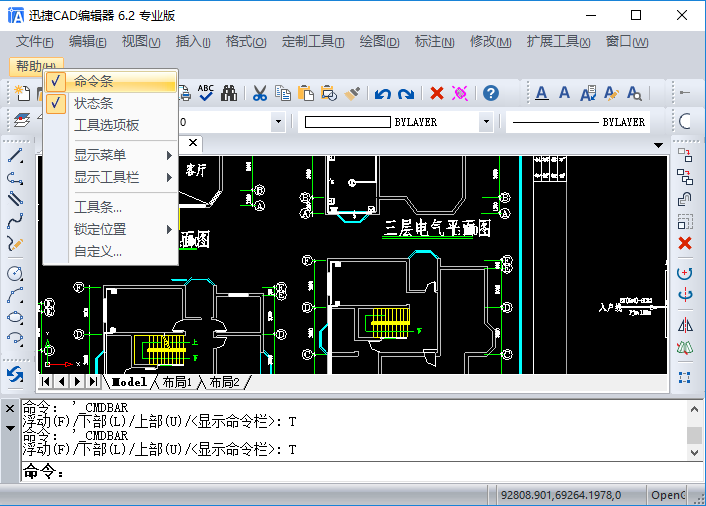Click the last-tab navigation arrow
Screen dimensions: 706x506
[93, 382]
